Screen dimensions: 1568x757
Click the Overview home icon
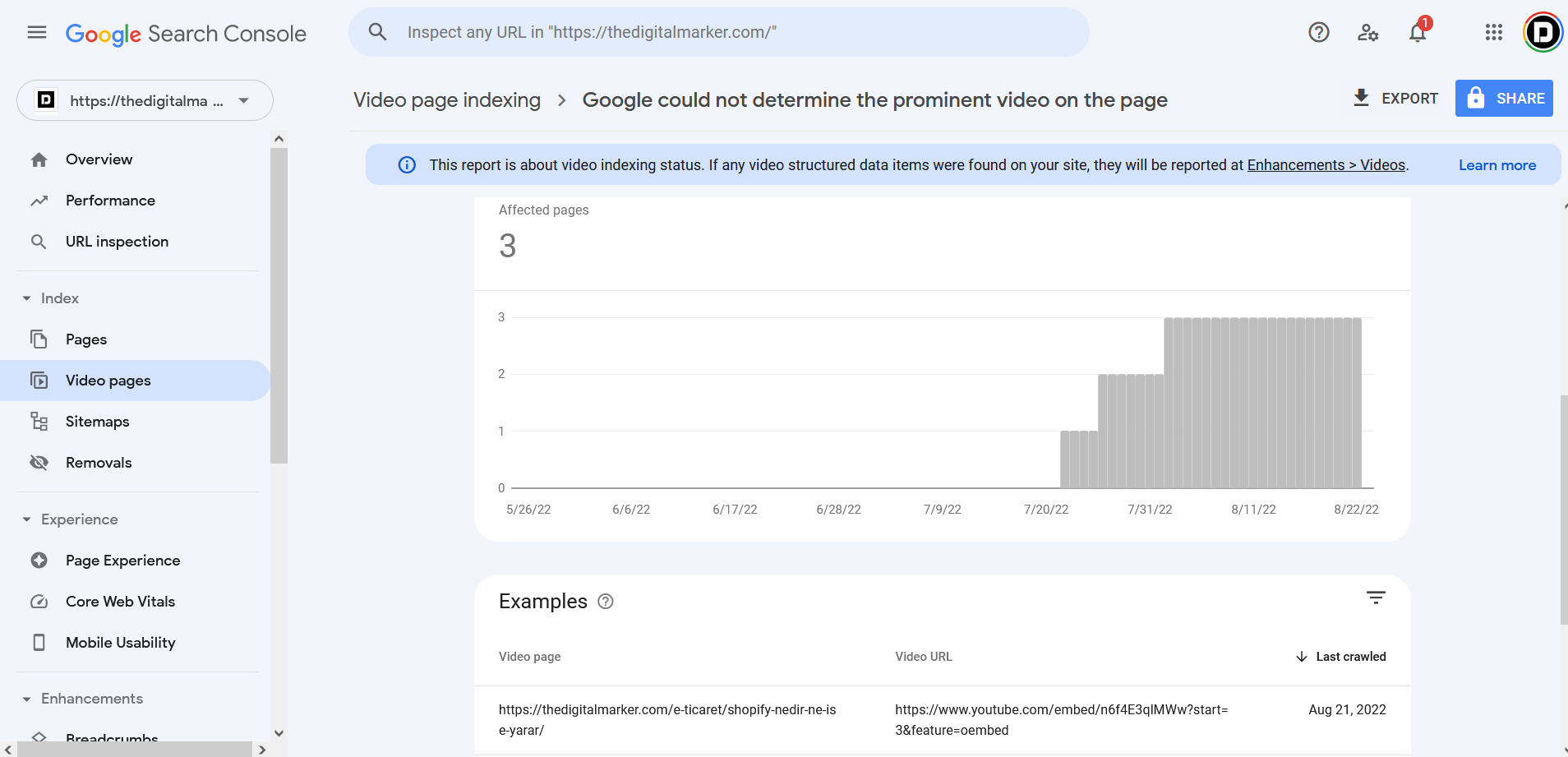tap(39, 159)
